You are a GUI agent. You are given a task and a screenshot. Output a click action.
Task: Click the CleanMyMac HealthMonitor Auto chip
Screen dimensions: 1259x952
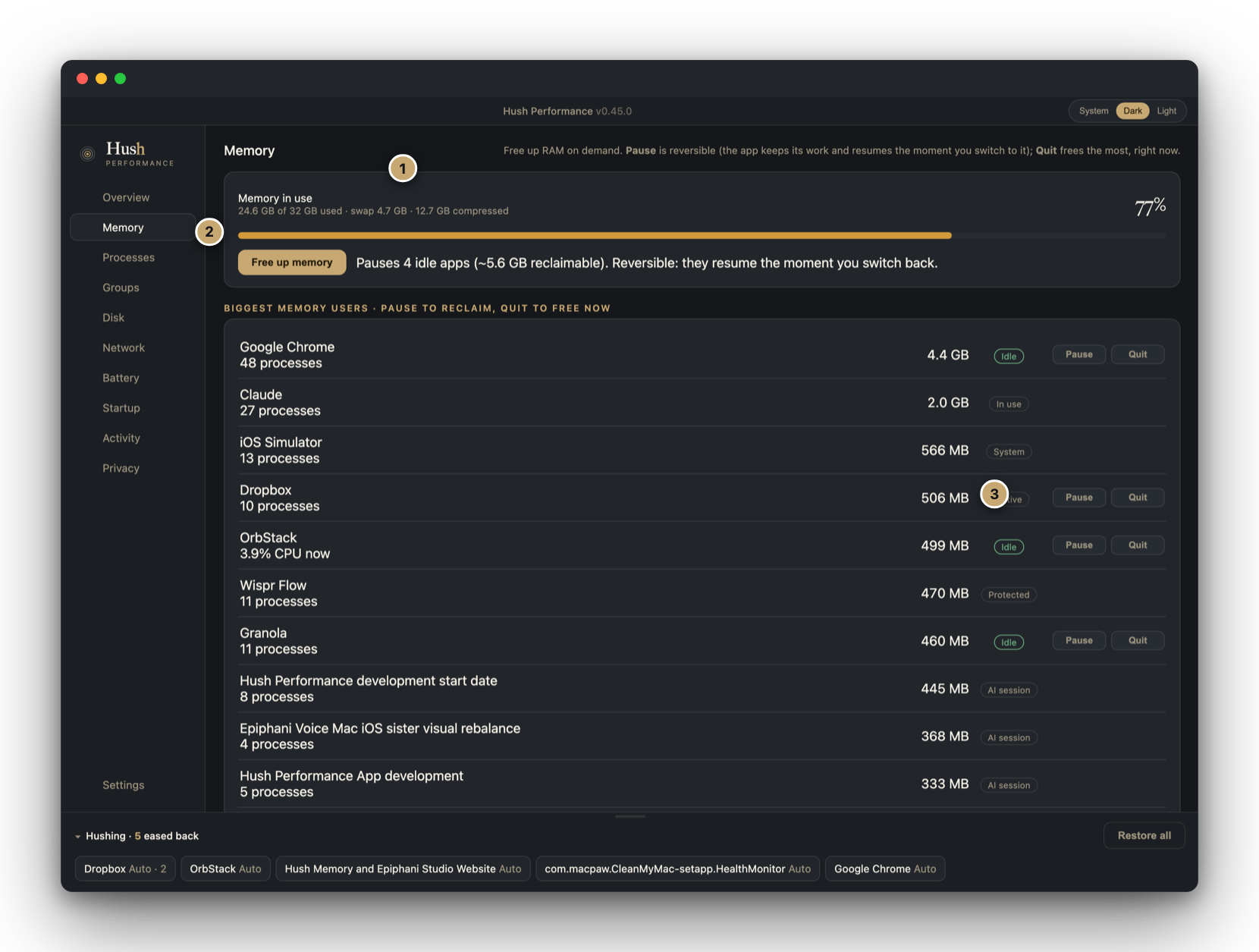point(677,869)
